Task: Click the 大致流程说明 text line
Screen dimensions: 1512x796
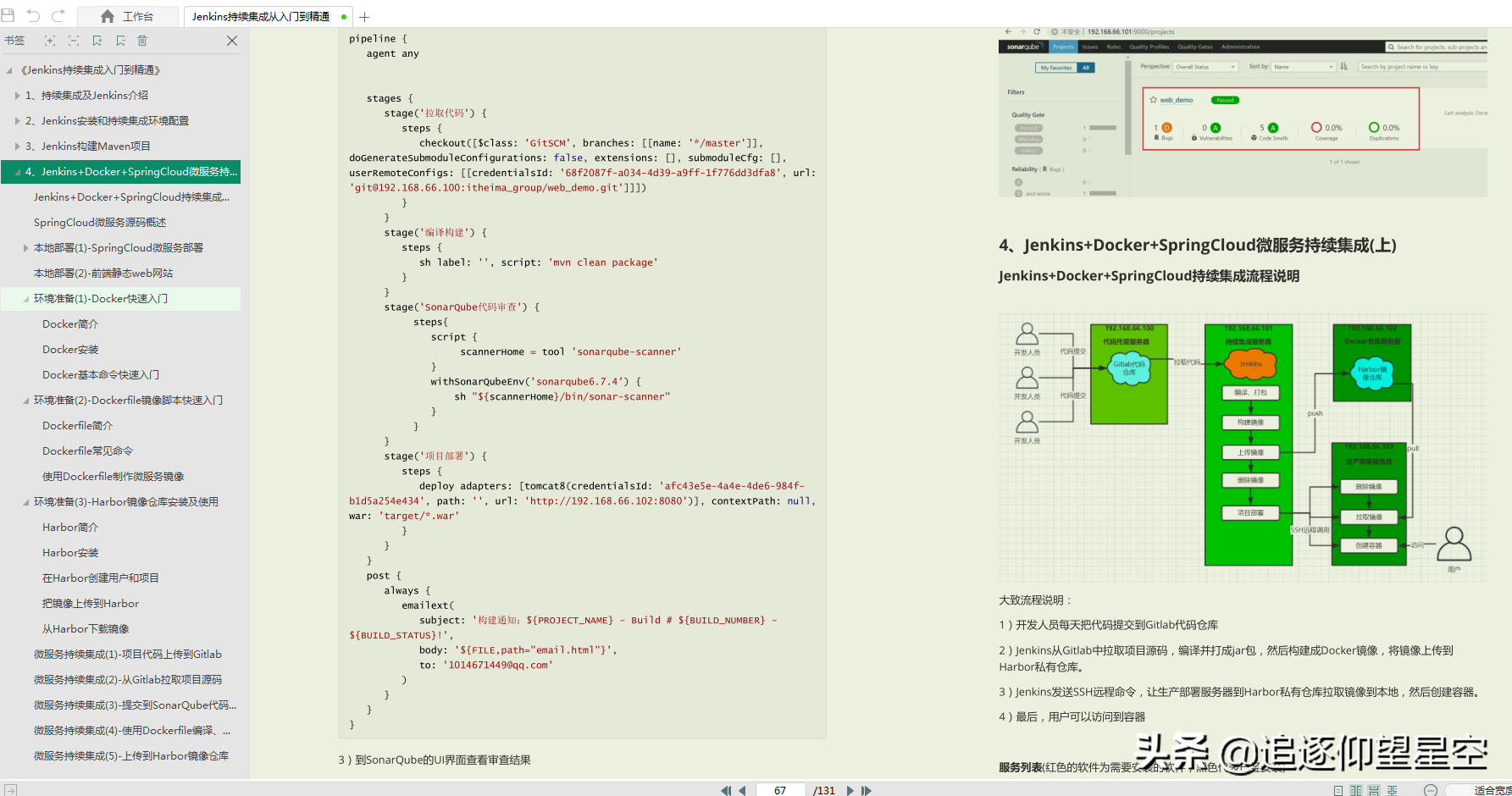Action: 1036,600
